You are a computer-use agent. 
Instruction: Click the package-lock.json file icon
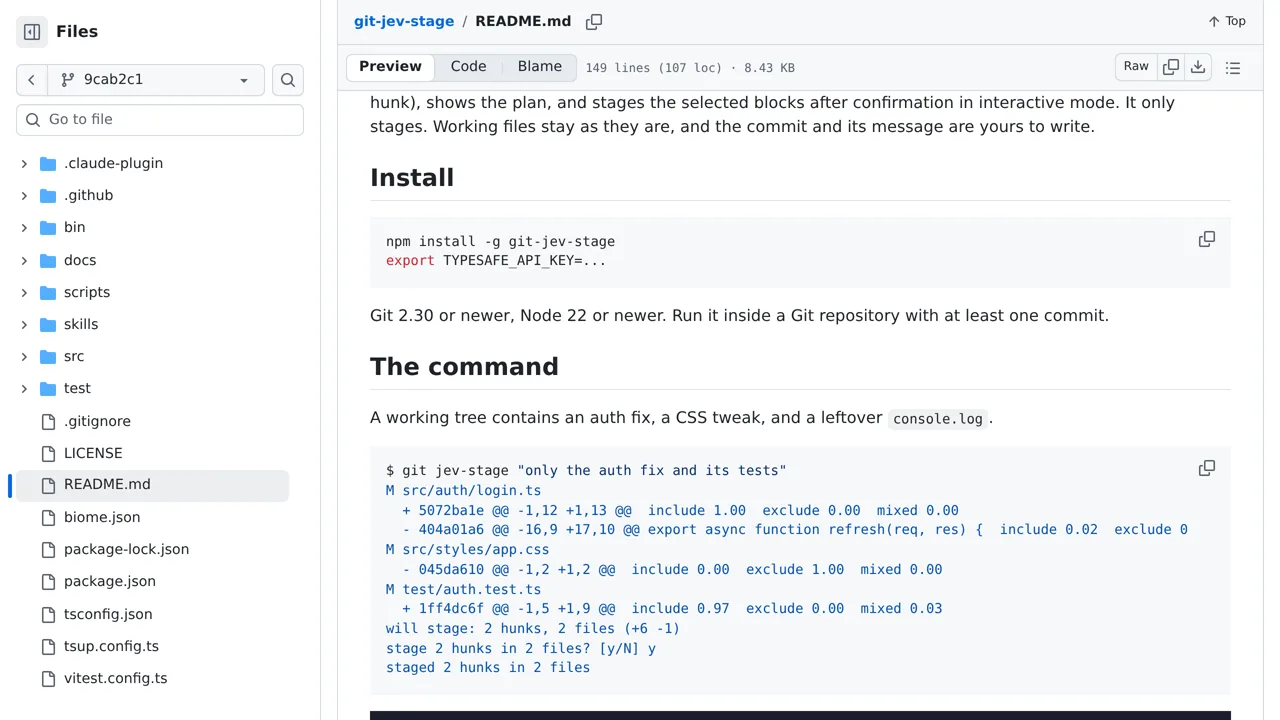tap(48, 550)
